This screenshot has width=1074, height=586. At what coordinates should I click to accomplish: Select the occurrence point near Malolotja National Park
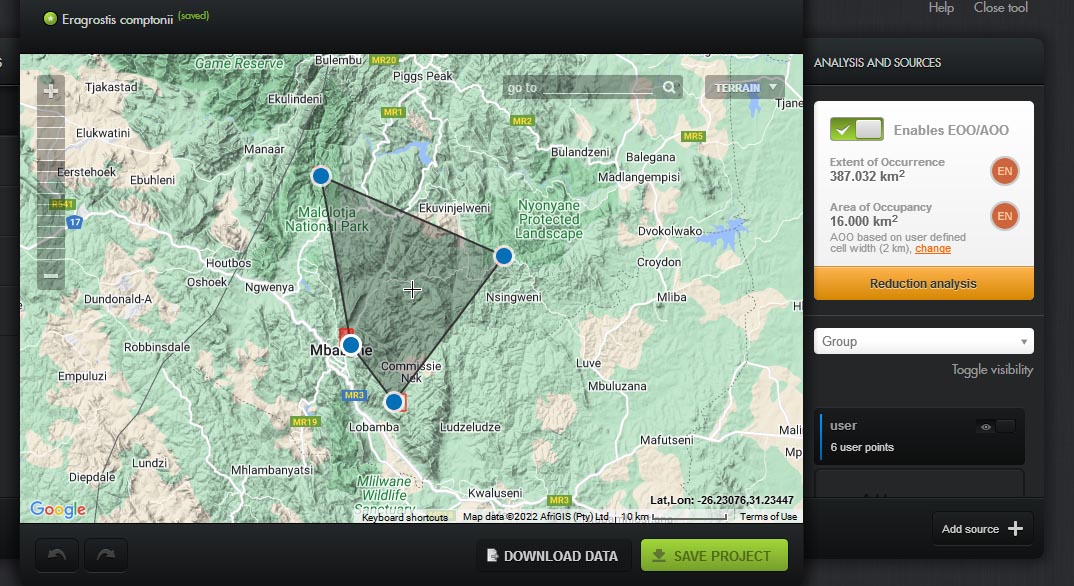tap(321, 176)
